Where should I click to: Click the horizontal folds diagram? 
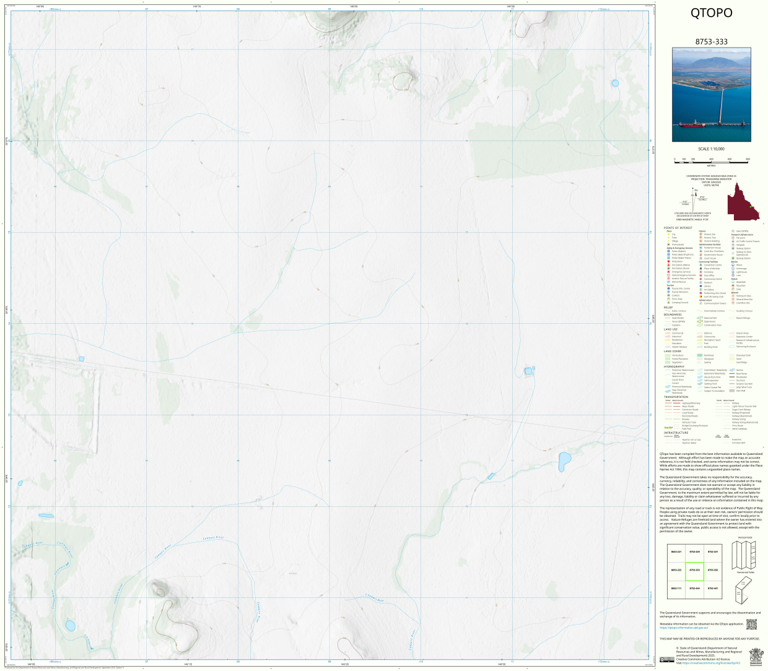point(744,554)
